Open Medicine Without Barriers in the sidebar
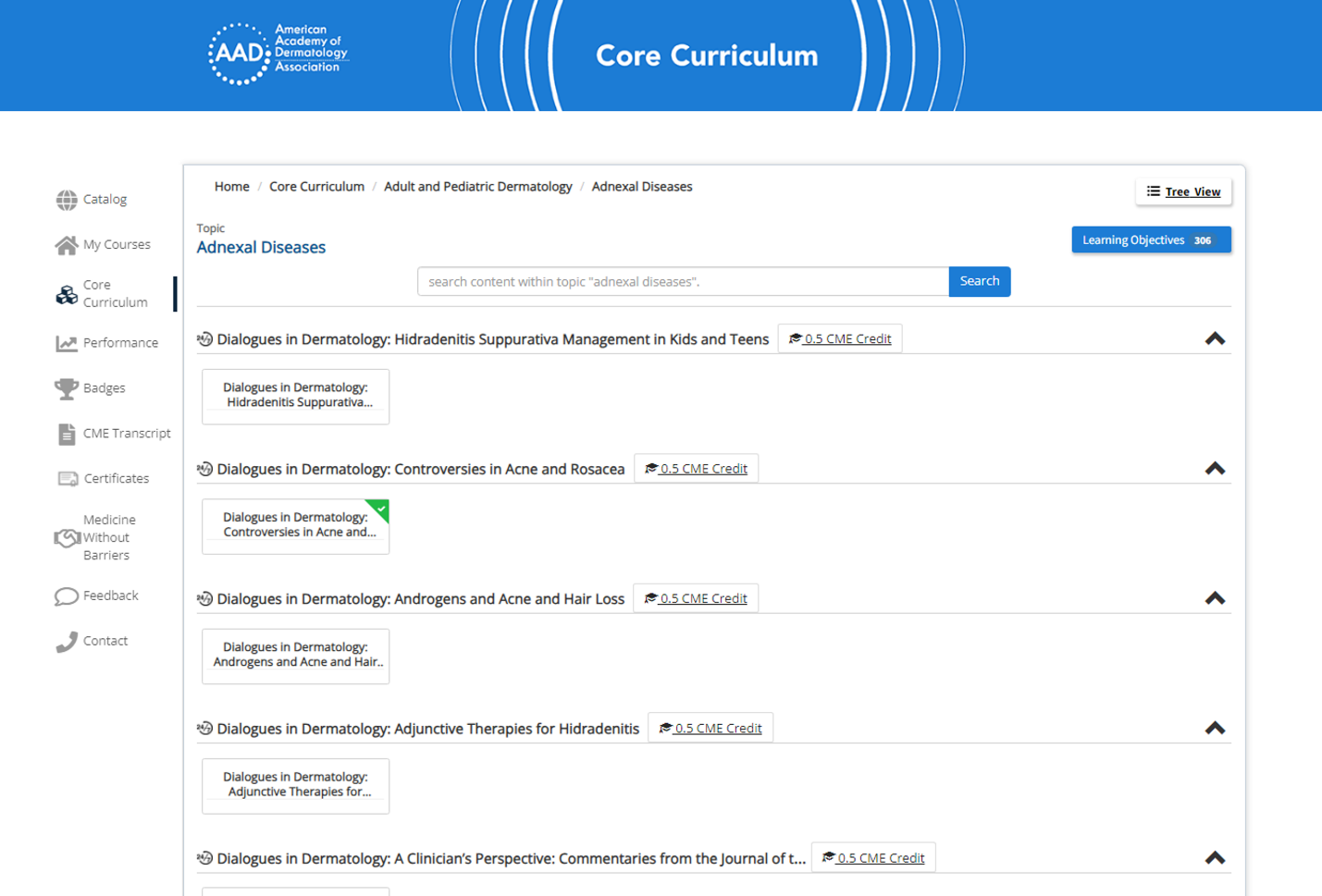 tap(109, 538)
